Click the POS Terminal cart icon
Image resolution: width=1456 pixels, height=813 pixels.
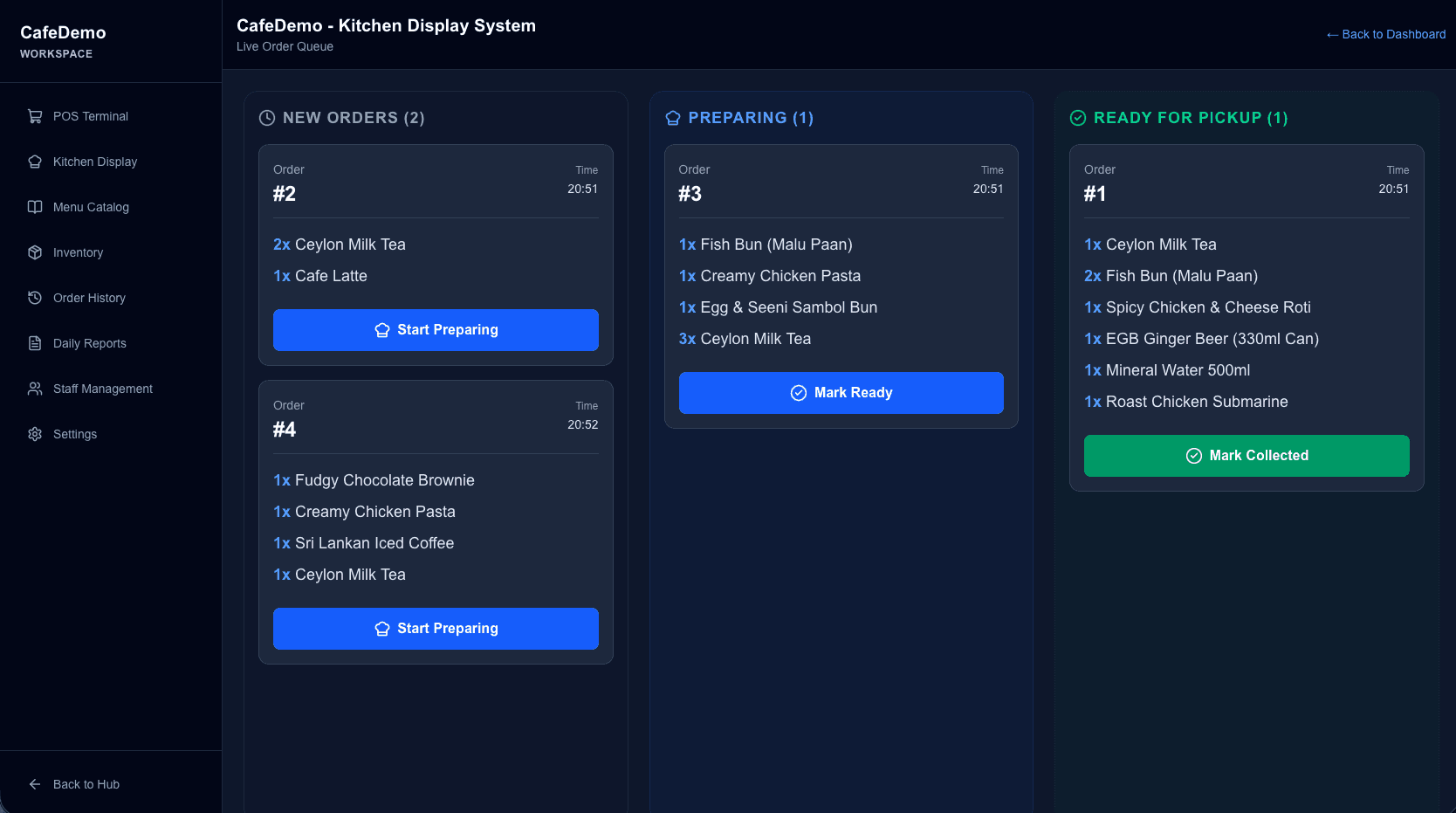[35, 116]
